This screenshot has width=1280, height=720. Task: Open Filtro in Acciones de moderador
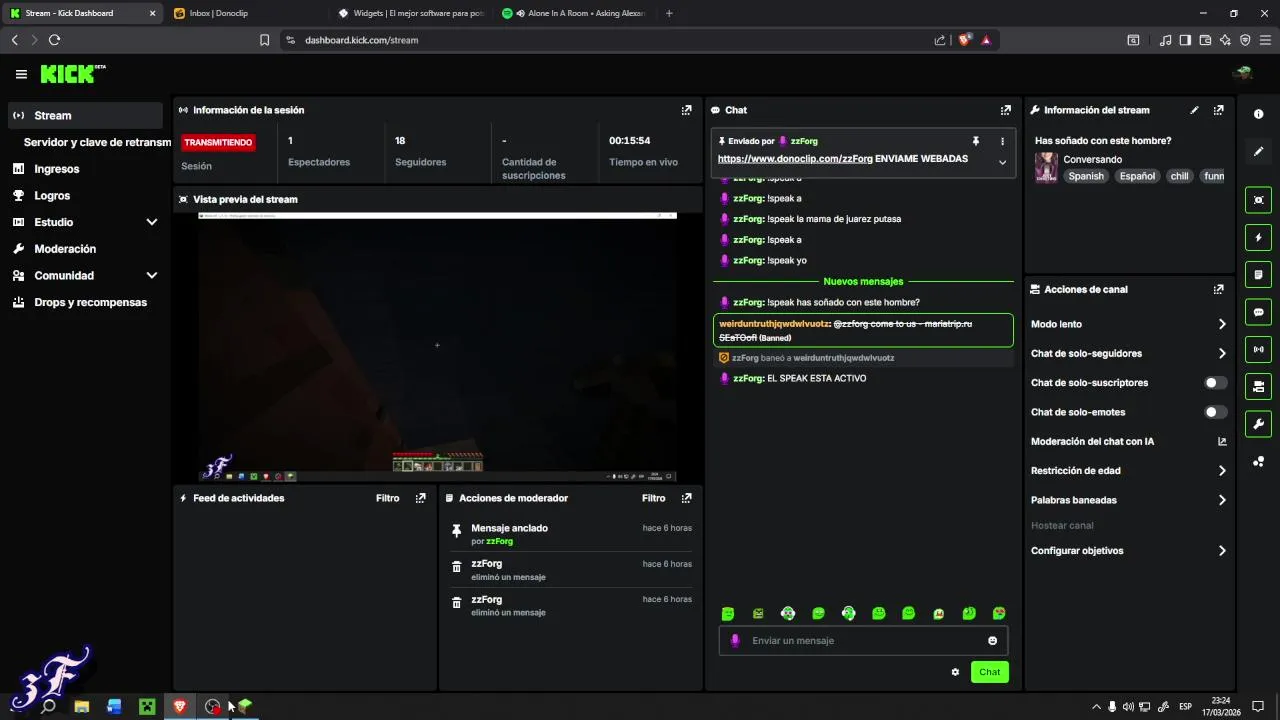click(653, 498)
